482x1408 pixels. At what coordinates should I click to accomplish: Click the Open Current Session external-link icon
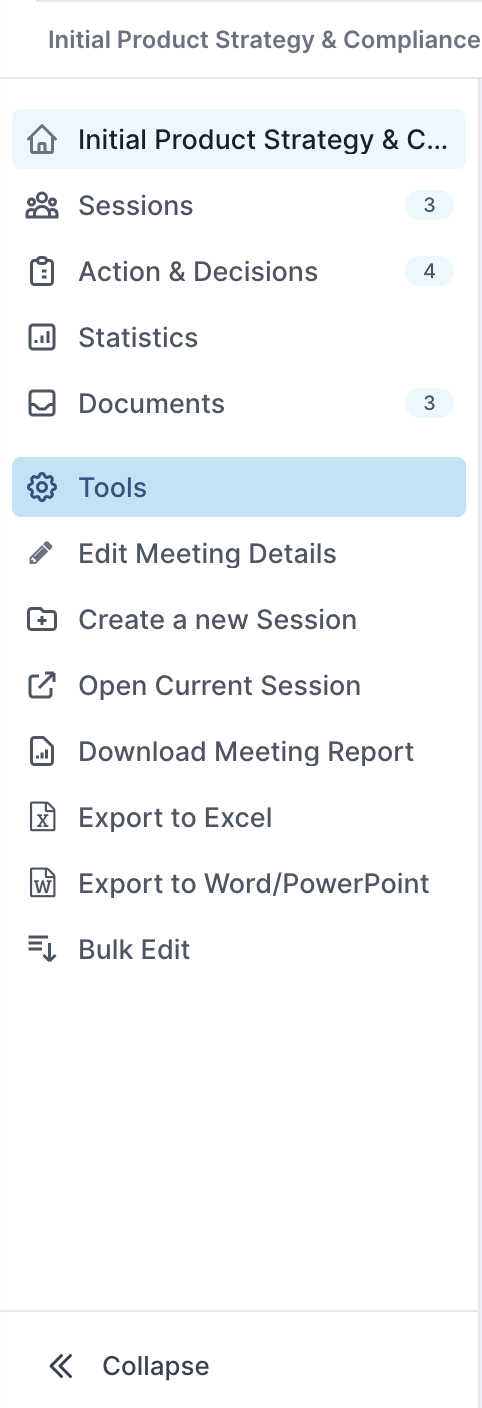coord(42,686)
